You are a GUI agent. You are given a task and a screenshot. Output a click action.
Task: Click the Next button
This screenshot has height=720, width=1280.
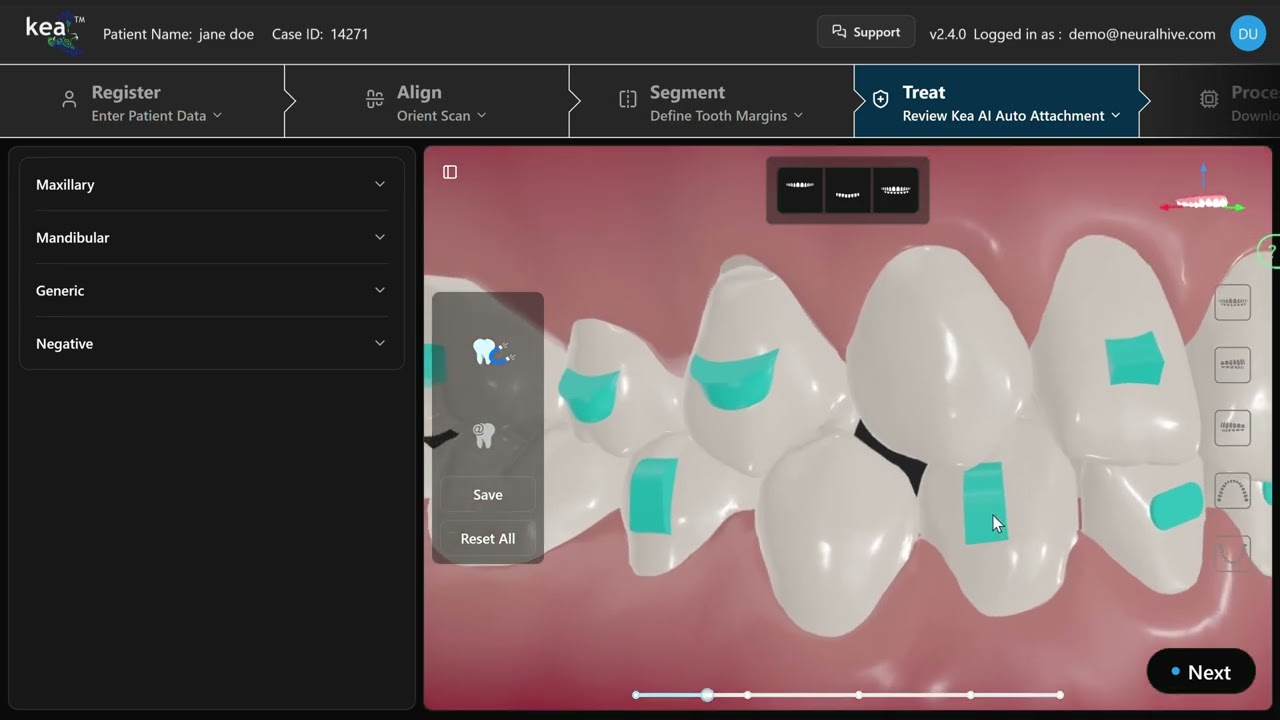click(1201, 672)
